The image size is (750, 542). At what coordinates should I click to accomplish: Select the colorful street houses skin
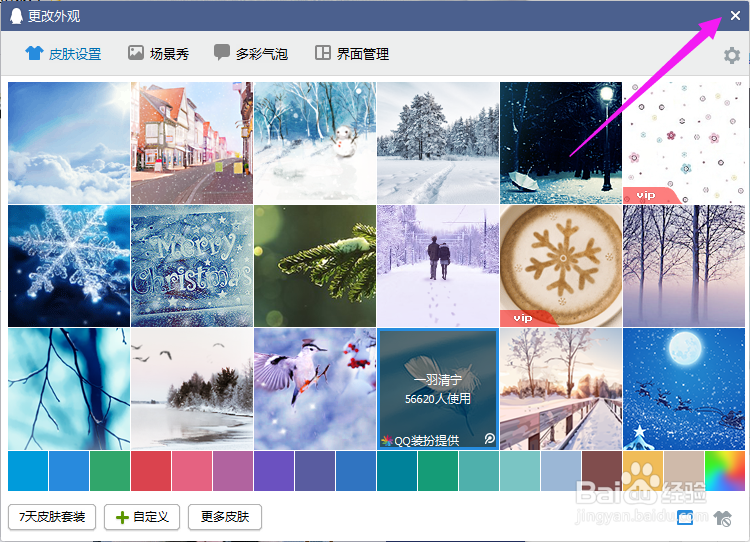pyautogui.click(x=192, y=143)
